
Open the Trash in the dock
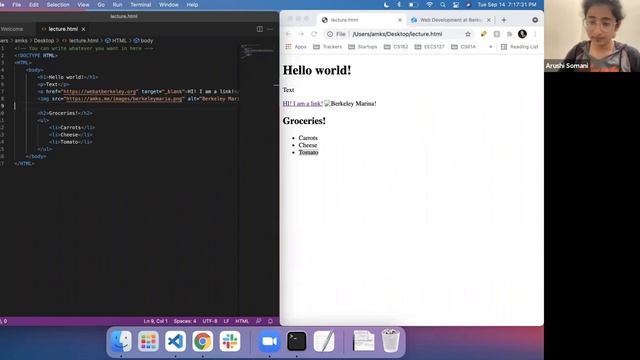point(391,341)
